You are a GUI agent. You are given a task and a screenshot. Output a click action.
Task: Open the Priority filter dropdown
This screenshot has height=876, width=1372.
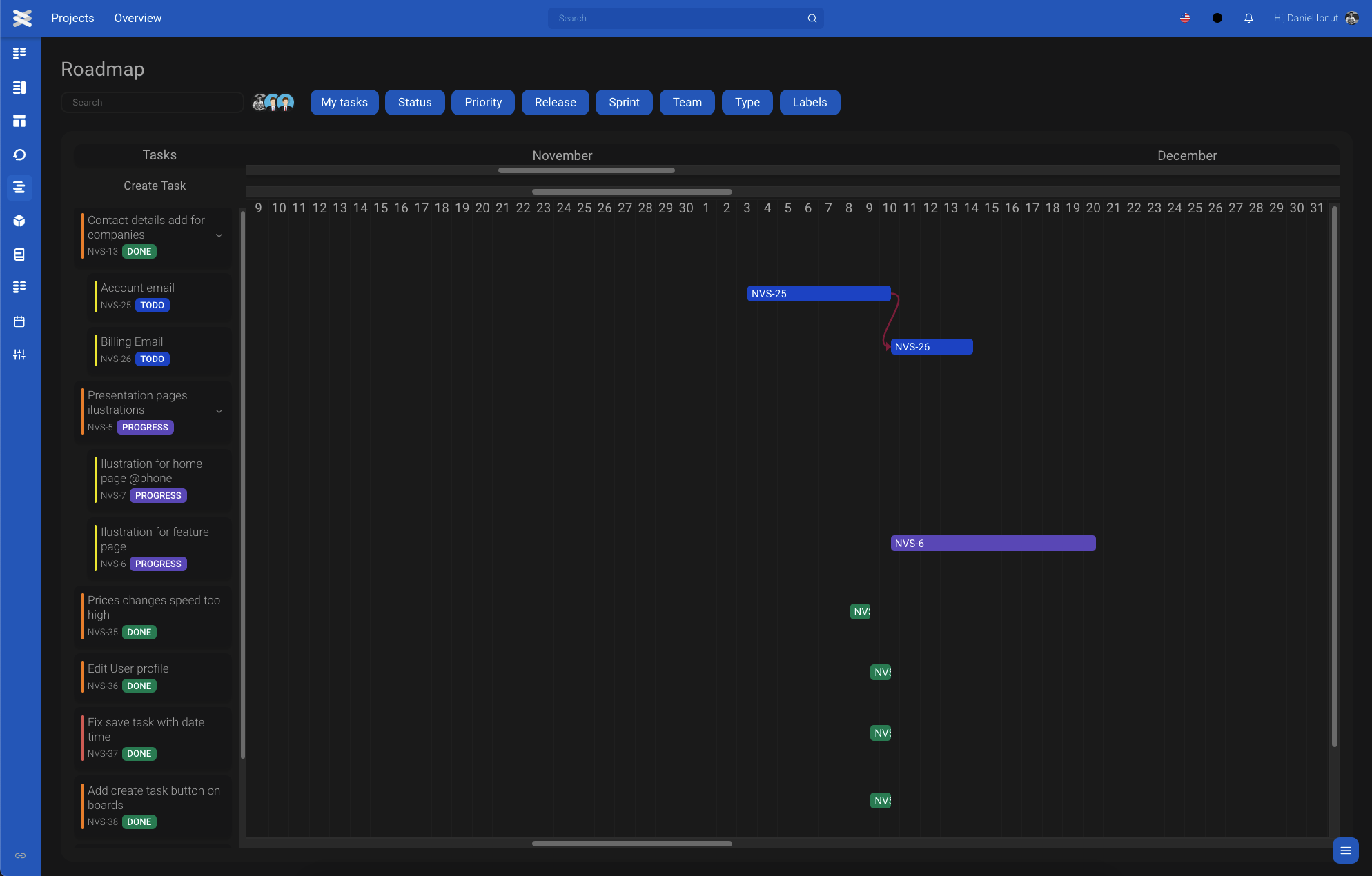coord(482,102)
